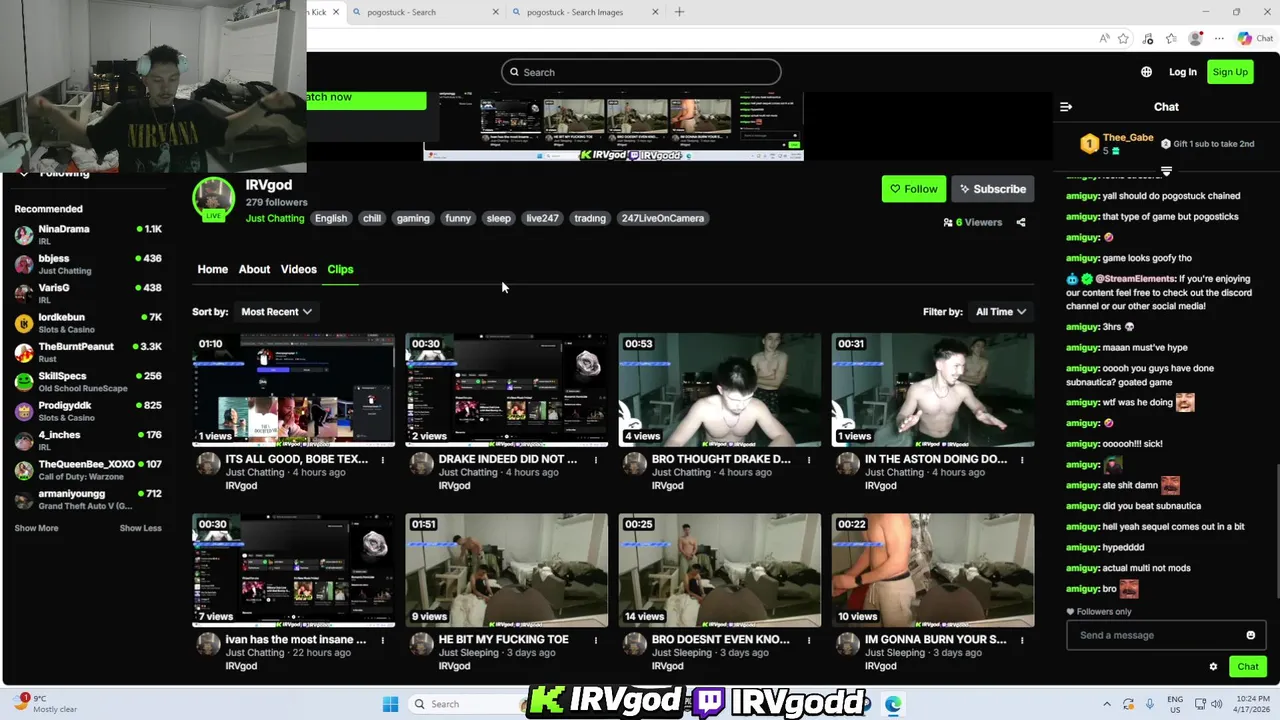Viewport: 1280px width, 720px height.
Task: Follow the IRVgod channel
Action: 913,189
